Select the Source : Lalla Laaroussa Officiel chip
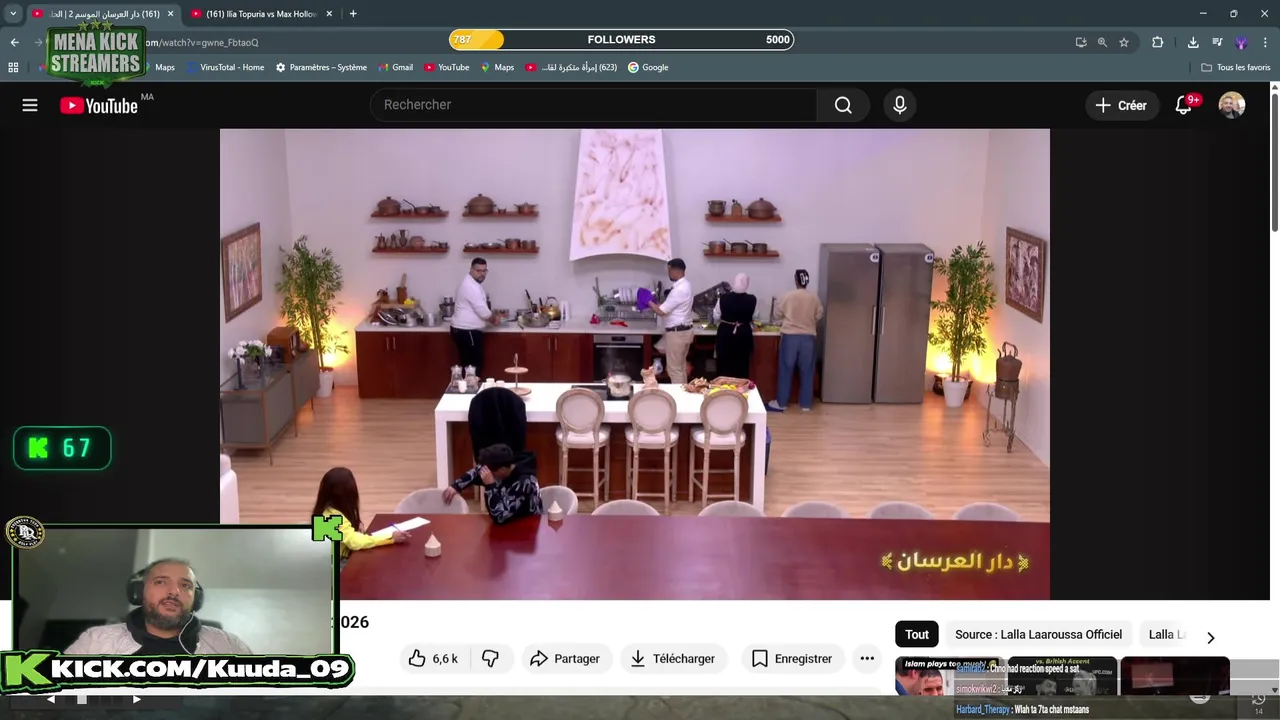The image size is (1280, 720). pyautogui.click(x=1038, y=634)
